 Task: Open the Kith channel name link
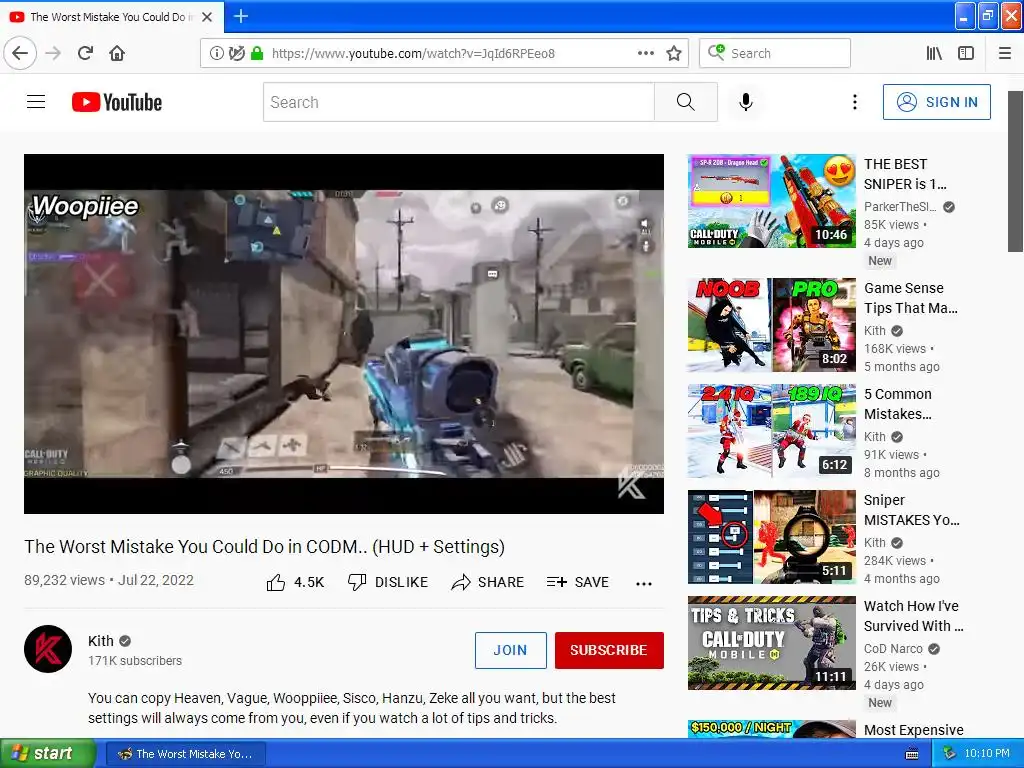pyautogui.click(x=101, y=641)
